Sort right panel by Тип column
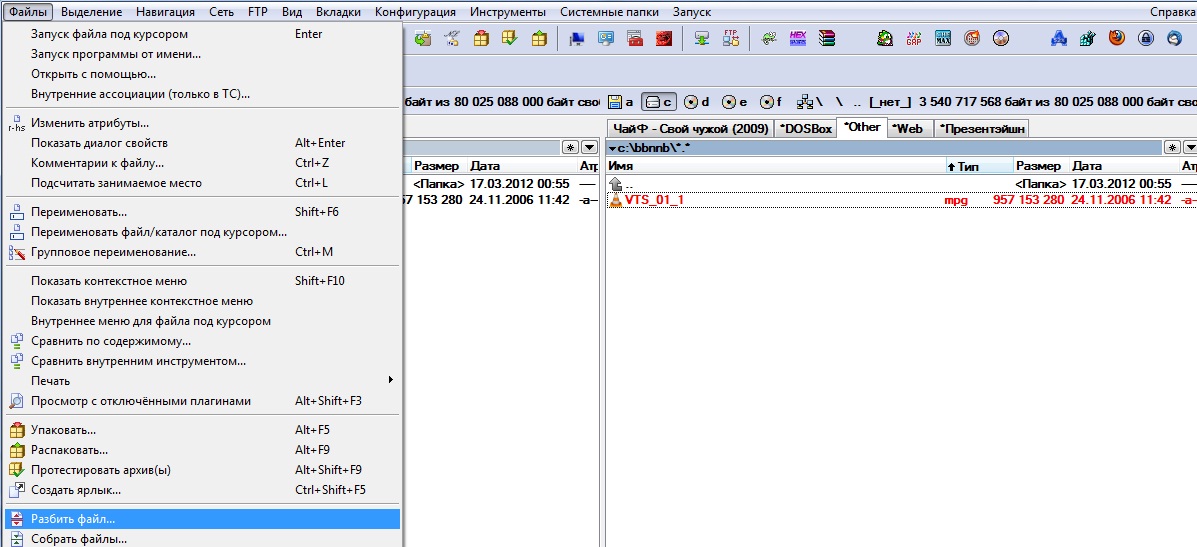The height and width of the screenshot is (547, 1197). pyautogui.click(x=979, y=166)
